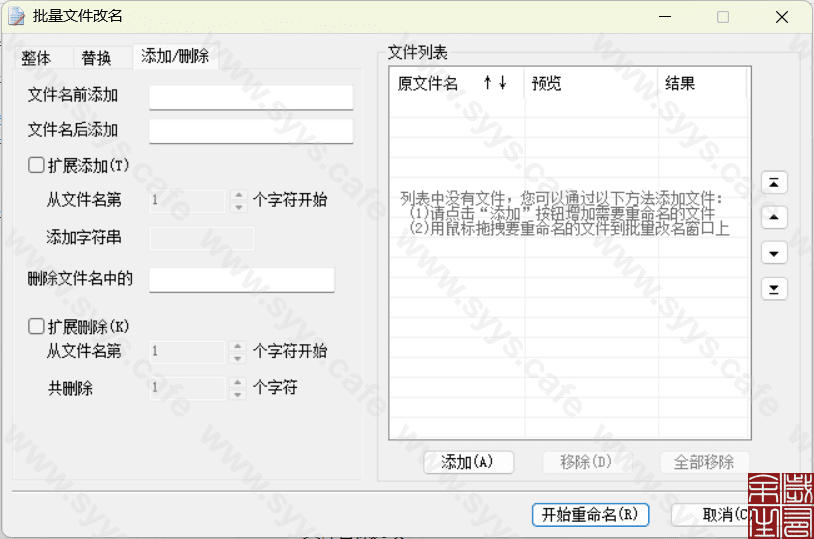
Task: Click the 预览 column header
Action: [x=591, y=83]
